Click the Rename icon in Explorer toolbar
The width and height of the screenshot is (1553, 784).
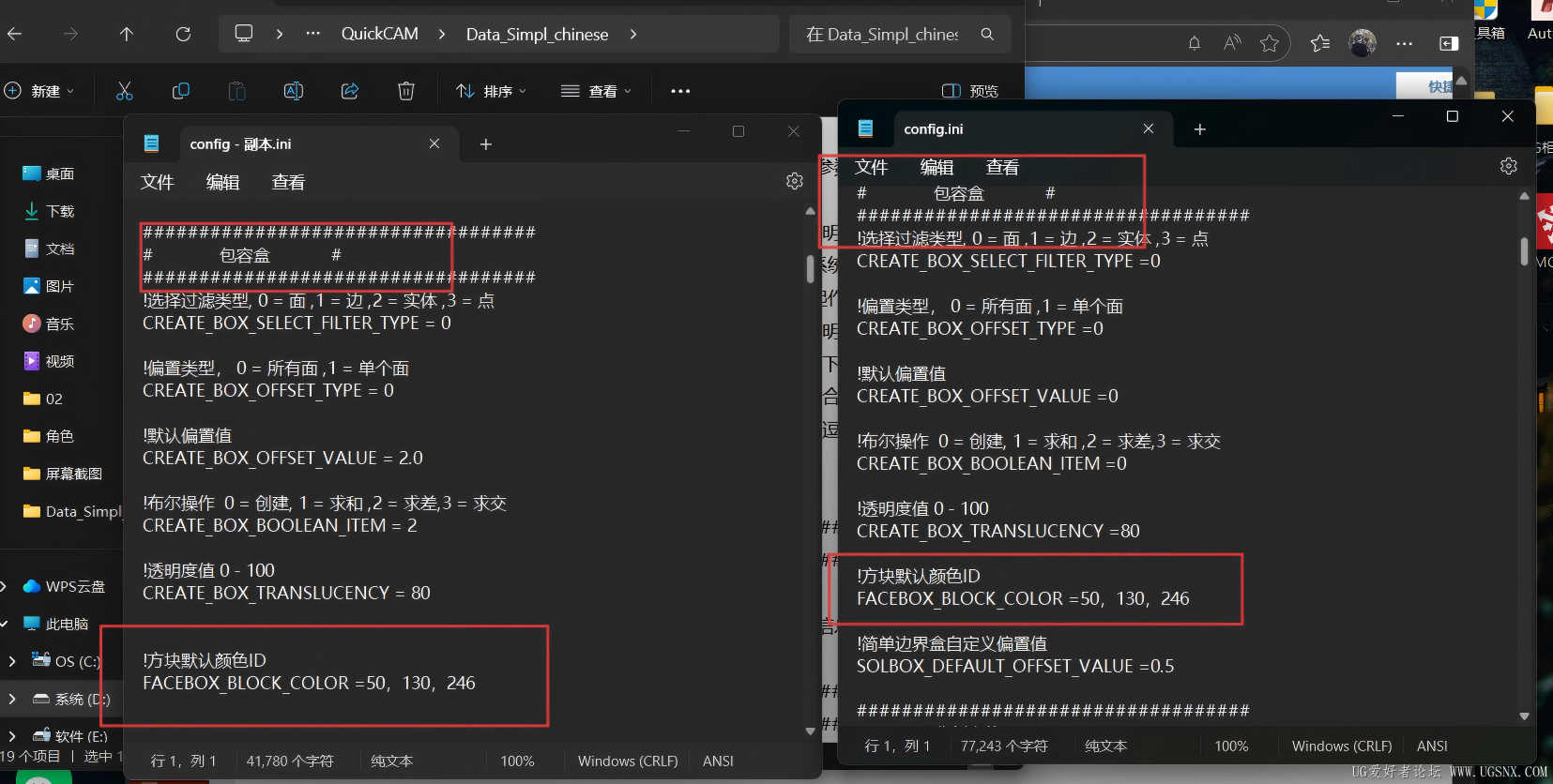(x=294, y=91)
